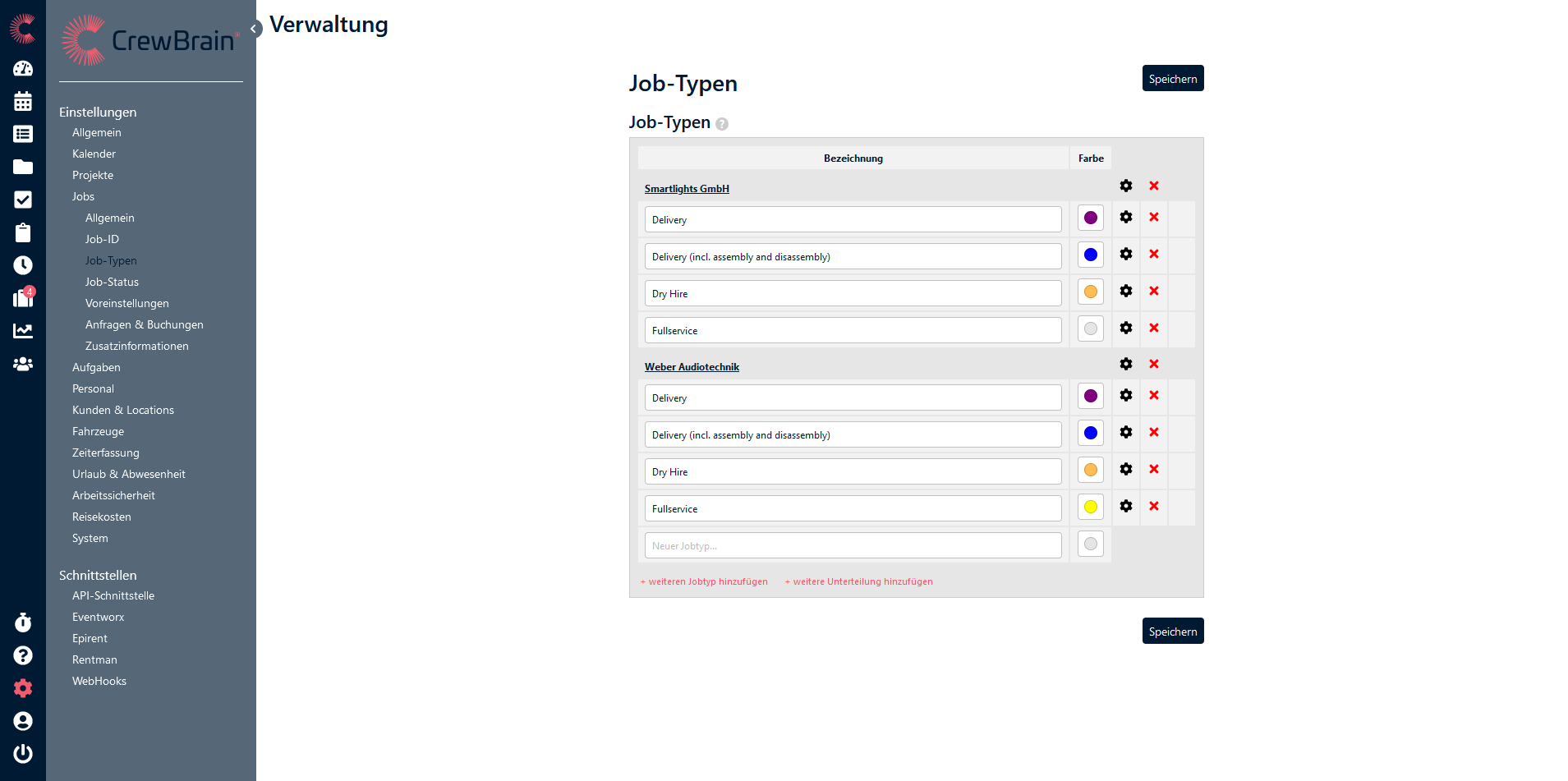This screenshot has height=781, width=1568.
Task: Select Job-Status in the settings menu
Action: click(x=112, y=282)
